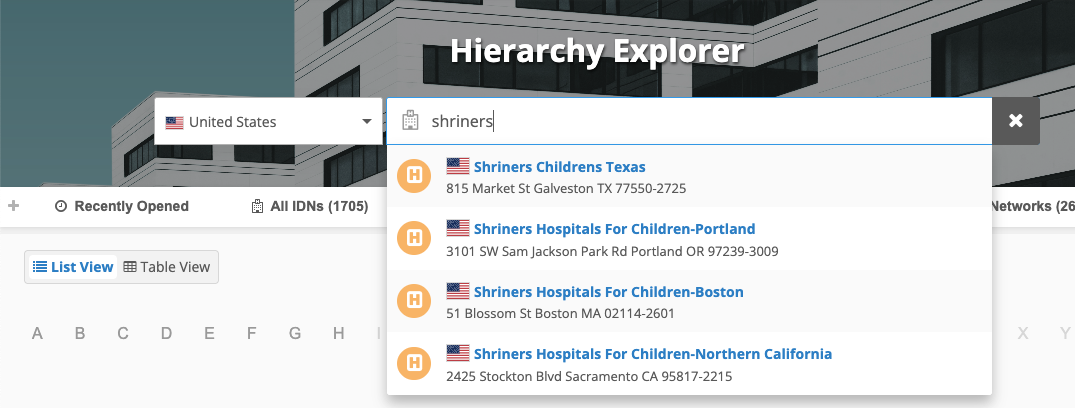Click address 2425 Stockton Blvd Sacramento CA
Image resolution: width=1075 pixels, height=408 pixels.
(x=589, y=376)
